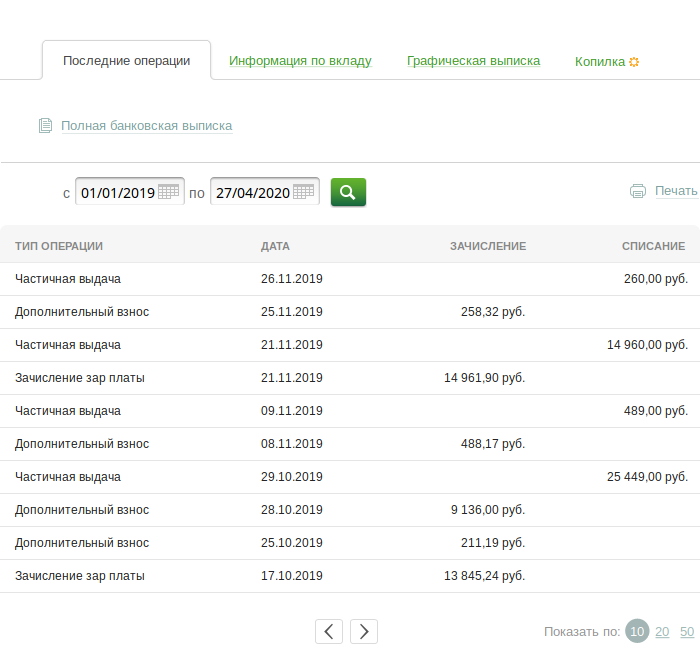Click the green magnifier search button
700x670 pixels.
point(348,192)
